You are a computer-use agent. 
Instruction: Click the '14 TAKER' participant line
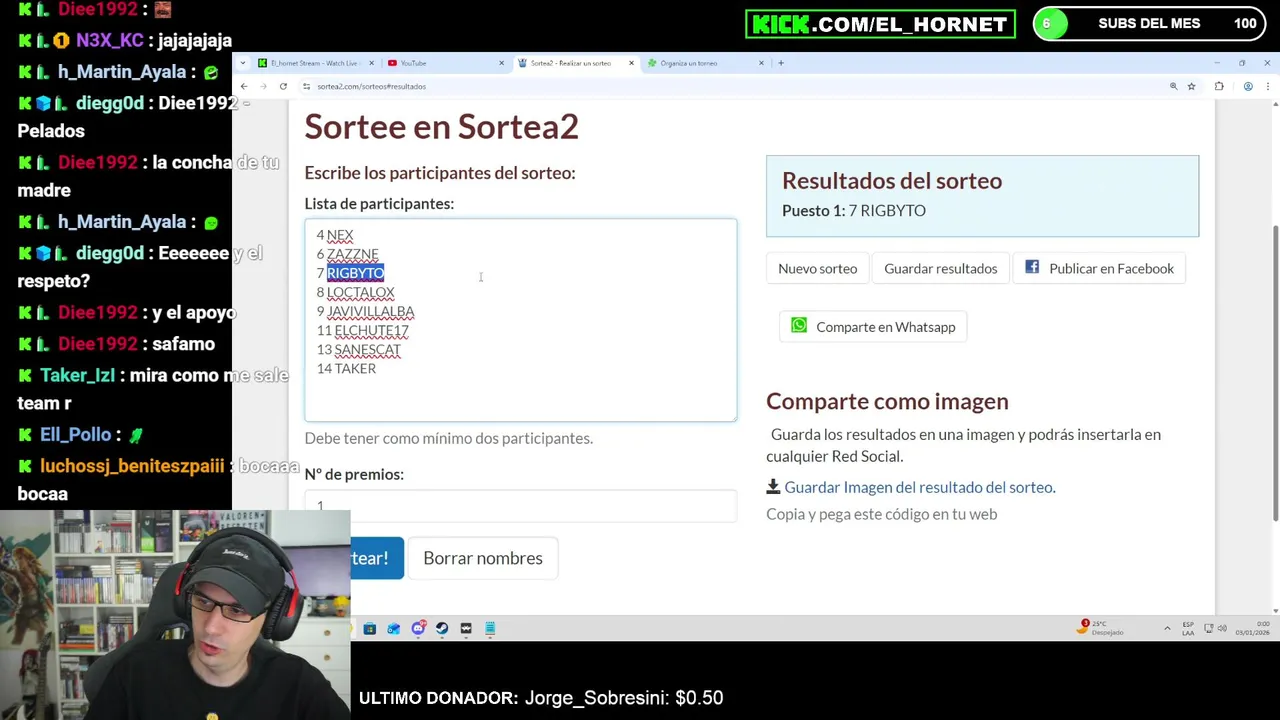point(346,368)
